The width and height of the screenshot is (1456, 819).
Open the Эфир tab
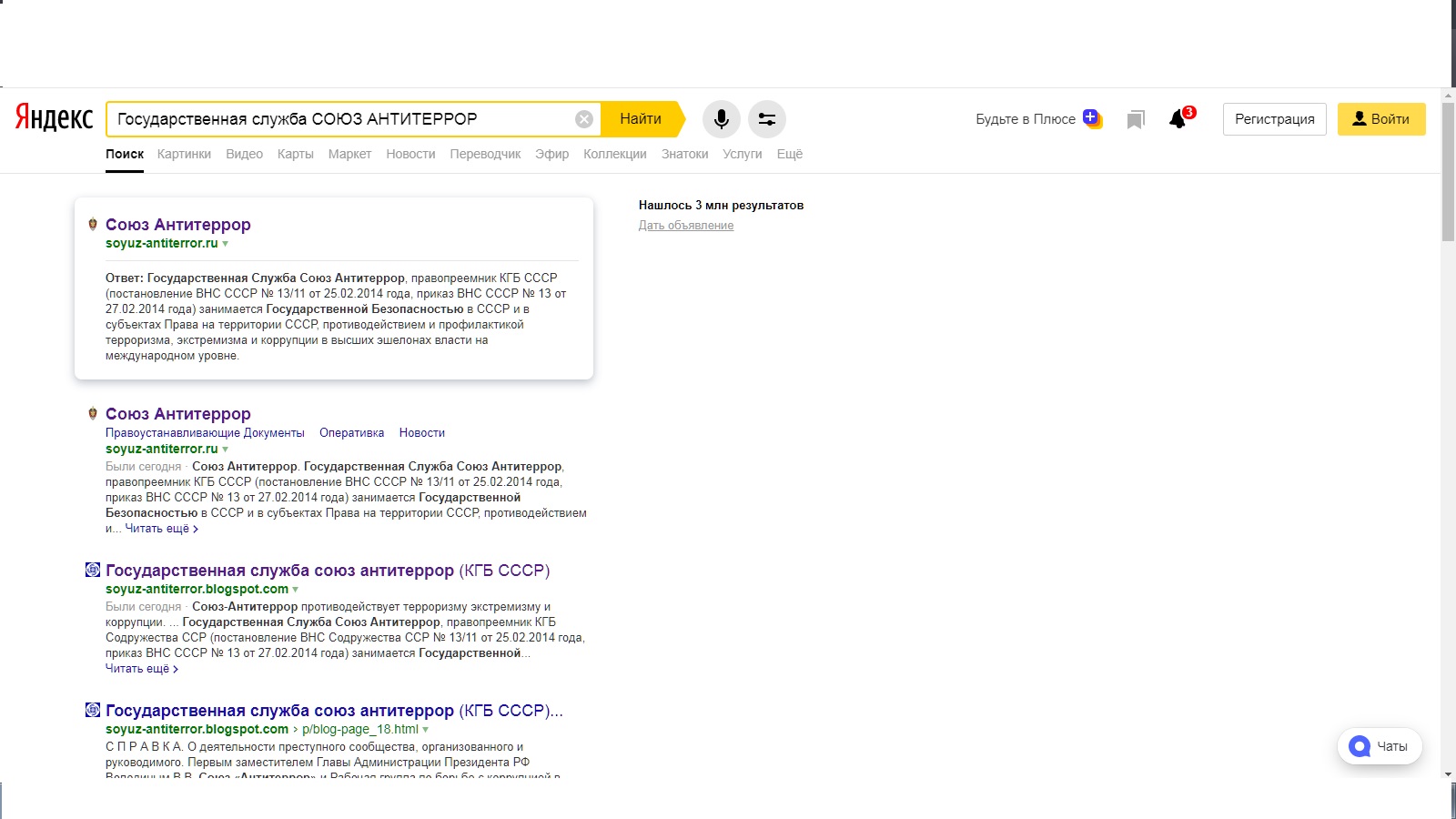pyautogui.click(x=551, y=154)
